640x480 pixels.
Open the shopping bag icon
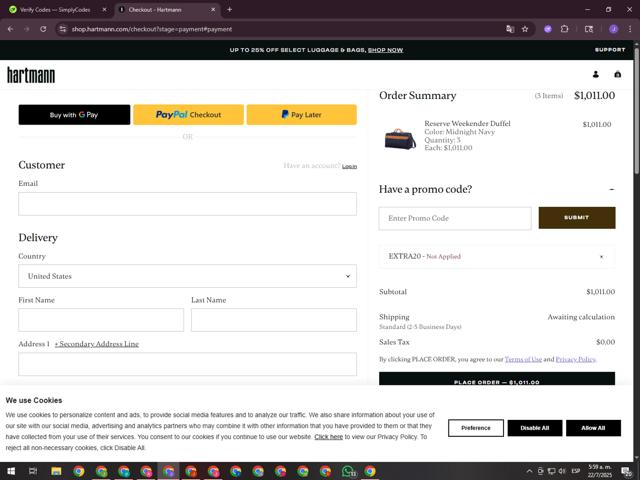pos(618,74)
